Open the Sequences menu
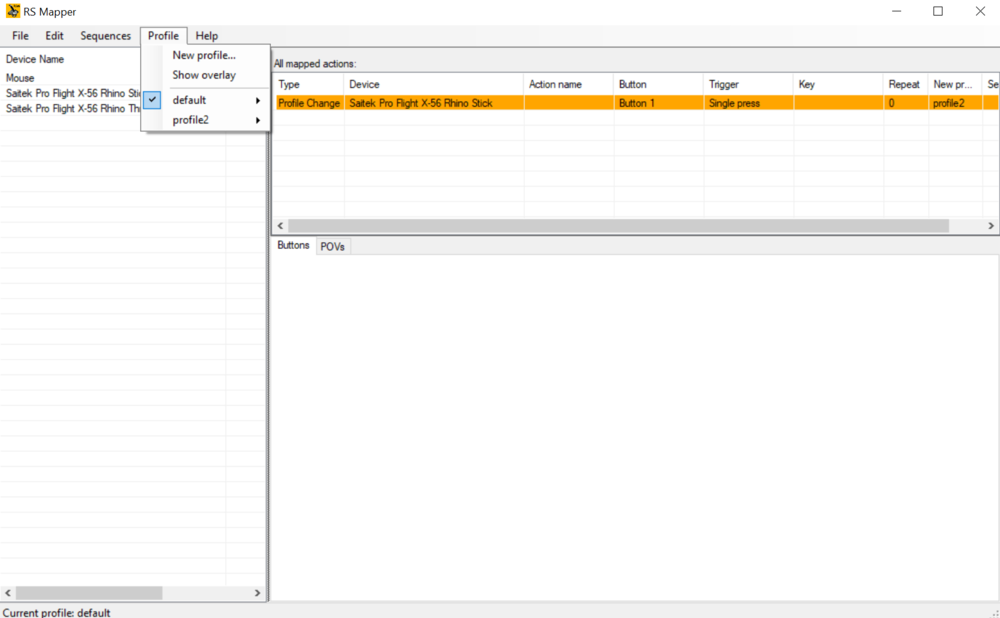1000x618 pixels. tap(105, 36)
